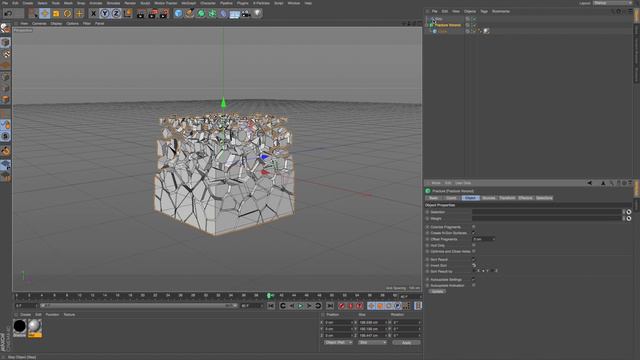
Task: Open the Size mode dropdown
Action: click(372, 342)
